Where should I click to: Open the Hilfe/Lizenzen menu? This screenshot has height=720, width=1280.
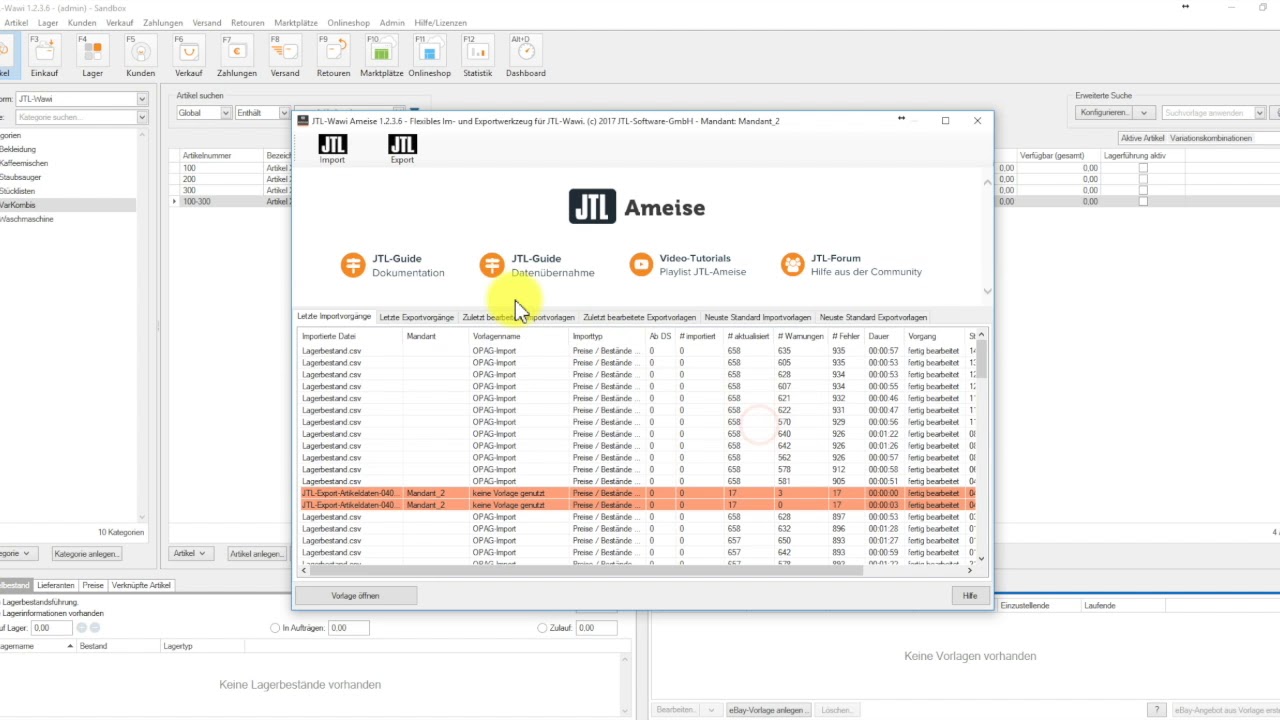pyautogui.click(x=440, y=22)
